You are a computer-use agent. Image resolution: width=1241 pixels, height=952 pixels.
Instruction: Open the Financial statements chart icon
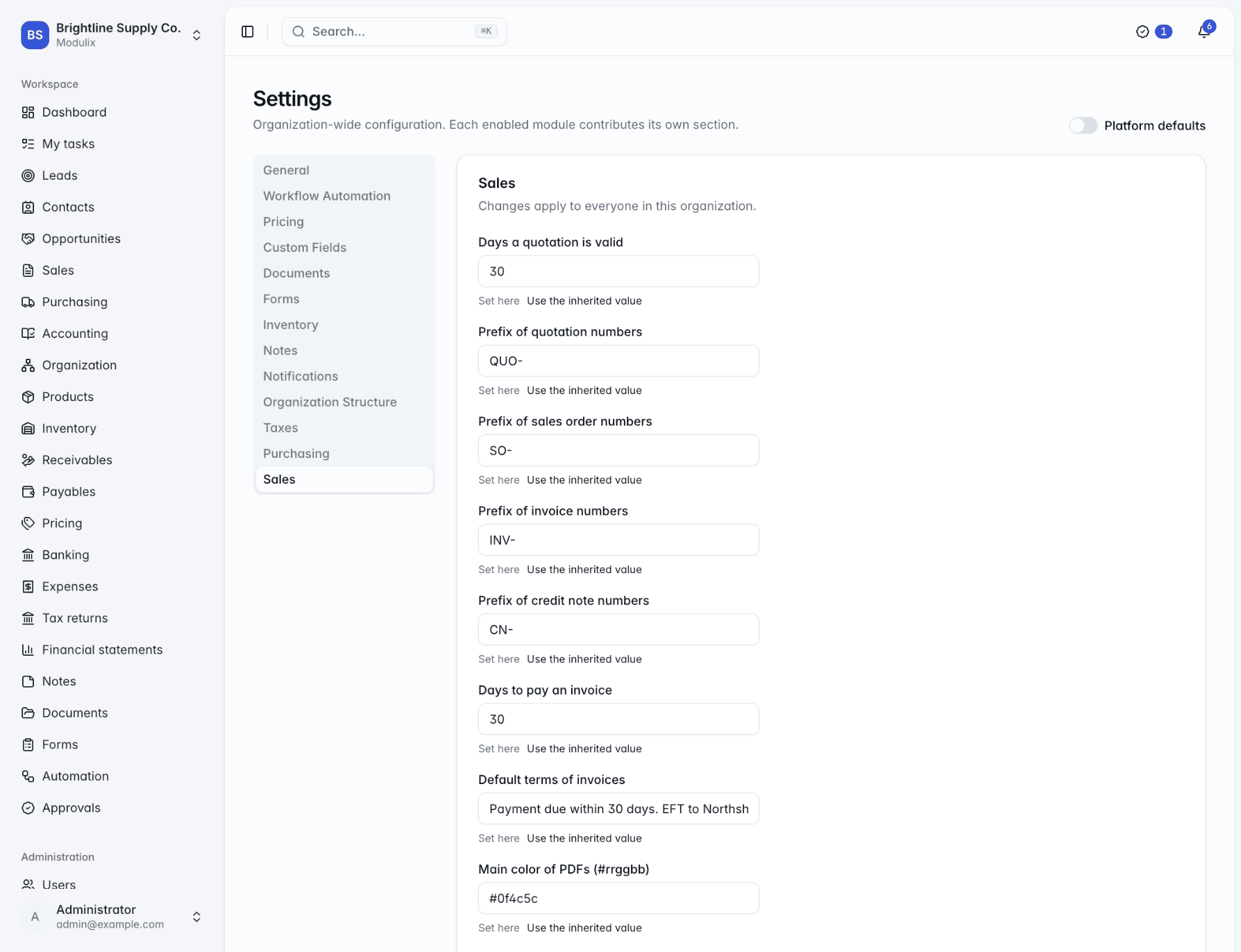pos(28,649)
